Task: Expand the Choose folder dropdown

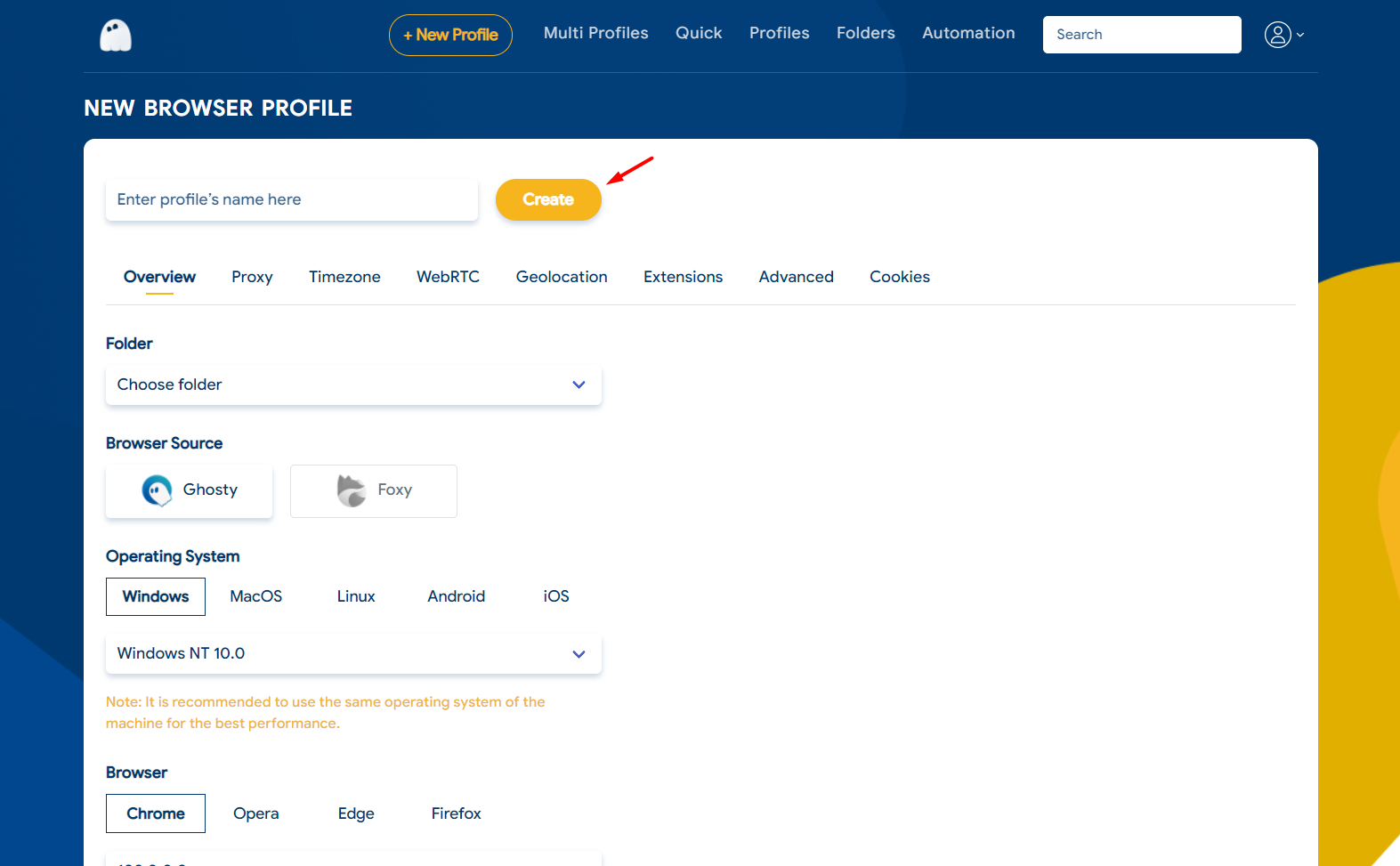Action: pos(353,384)
